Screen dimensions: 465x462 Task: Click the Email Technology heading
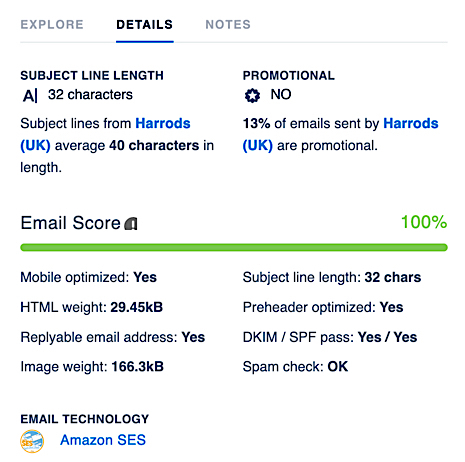click(85, 419)
